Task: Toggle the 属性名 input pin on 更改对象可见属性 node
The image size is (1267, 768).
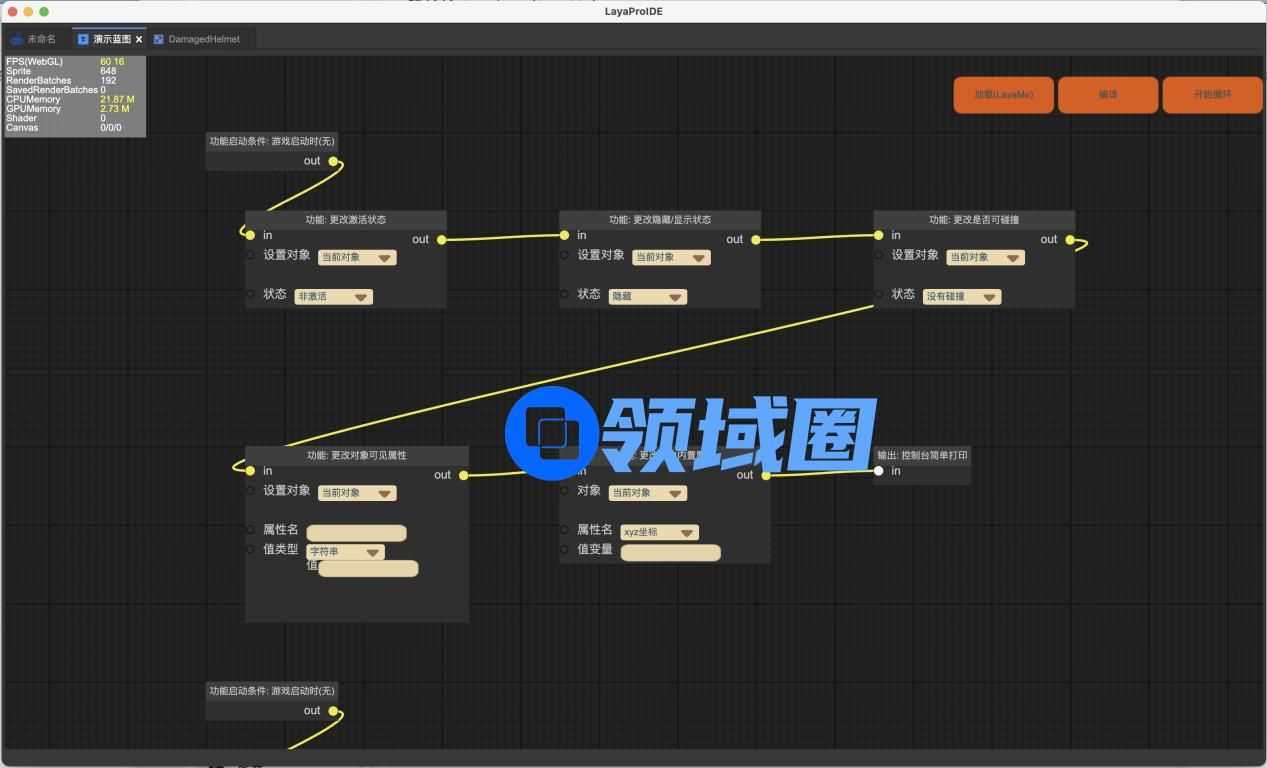Action: tap(251, 530)
